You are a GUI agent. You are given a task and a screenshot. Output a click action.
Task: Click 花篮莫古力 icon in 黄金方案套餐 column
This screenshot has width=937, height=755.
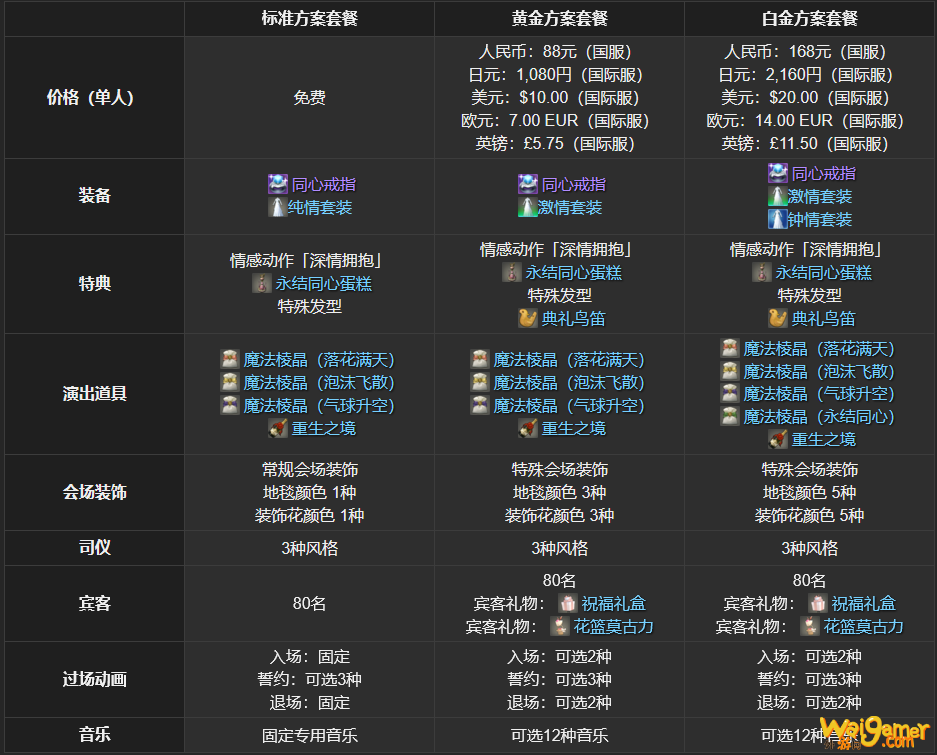click(560, 626)
